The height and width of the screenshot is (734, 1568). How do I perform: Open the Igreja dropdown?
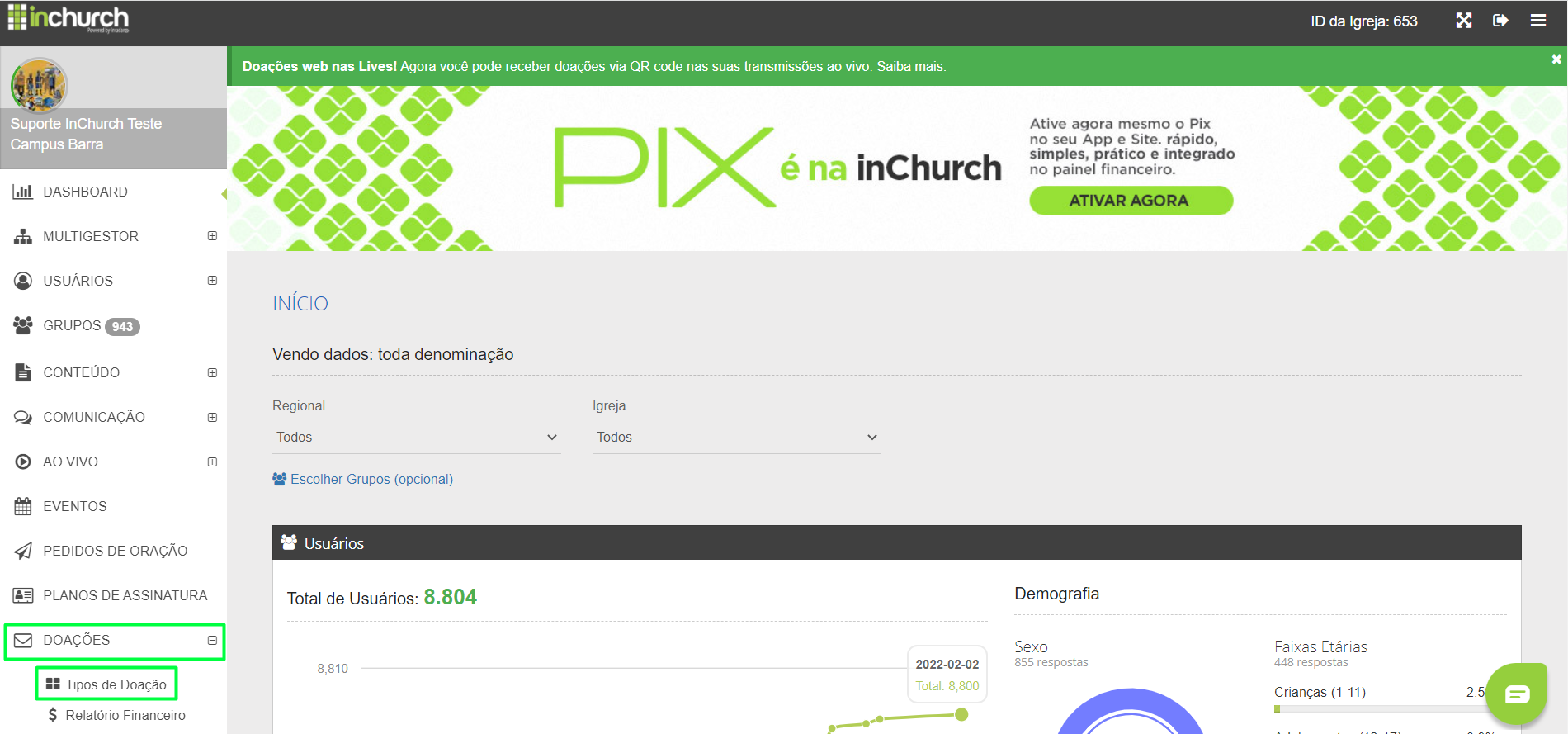click(736, 438)
